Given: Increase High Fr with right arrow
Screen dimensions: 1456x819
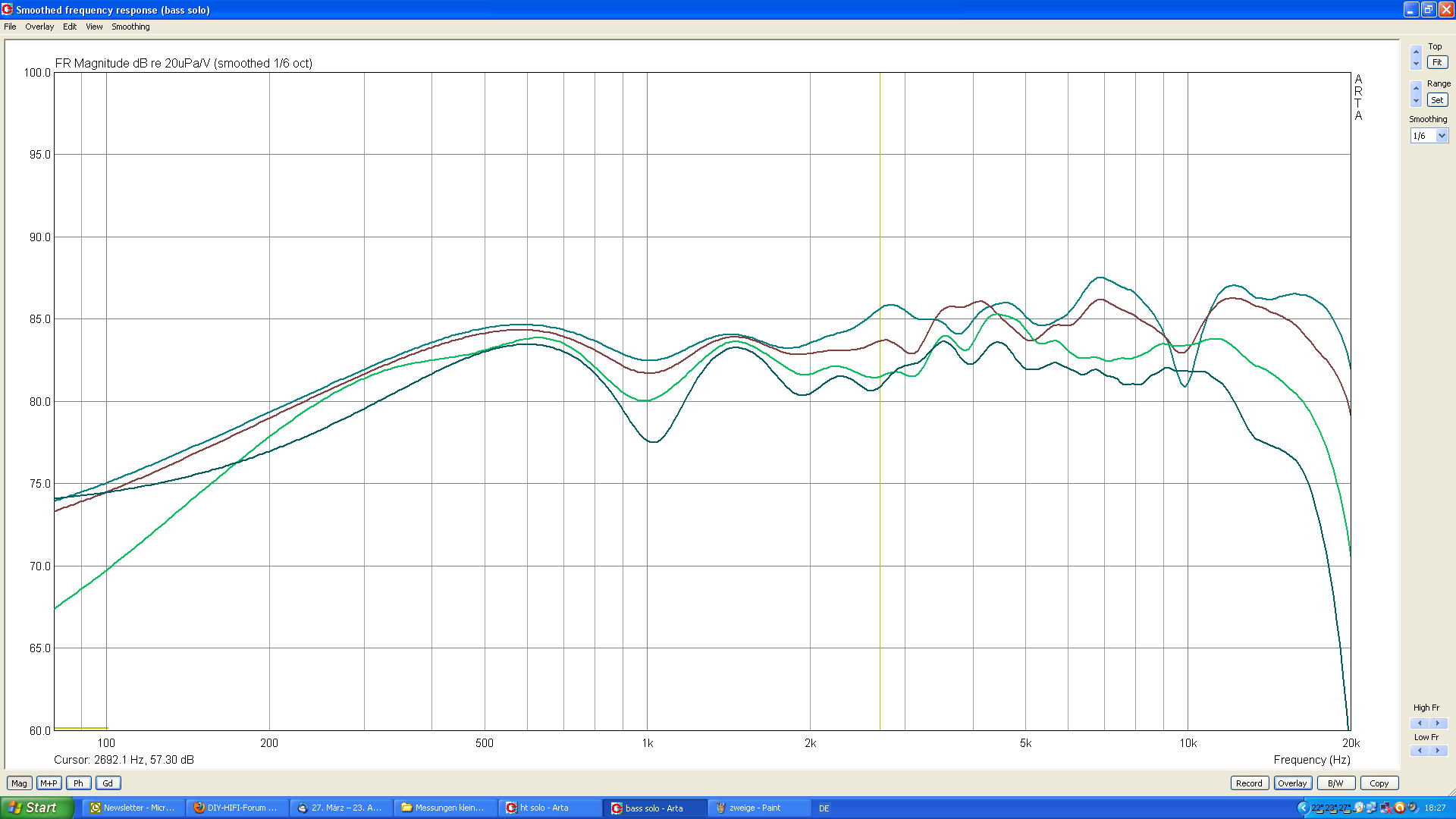Looking at the screenshot, I should pyautogui.click(x=1438, y=723).
